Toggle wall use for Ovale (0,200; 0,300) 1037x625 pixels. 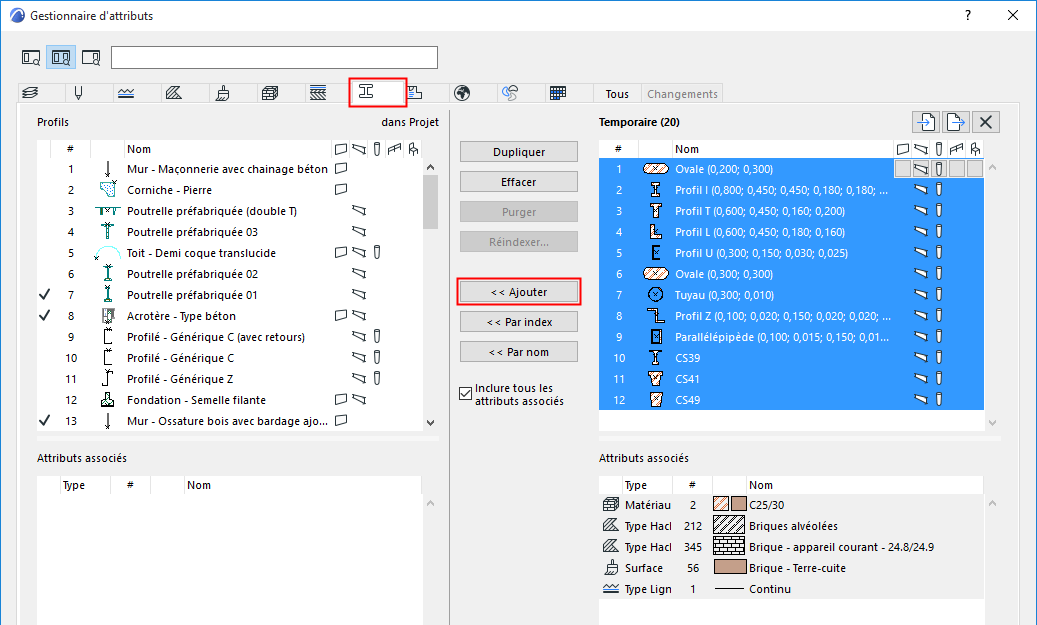[903, 169]
